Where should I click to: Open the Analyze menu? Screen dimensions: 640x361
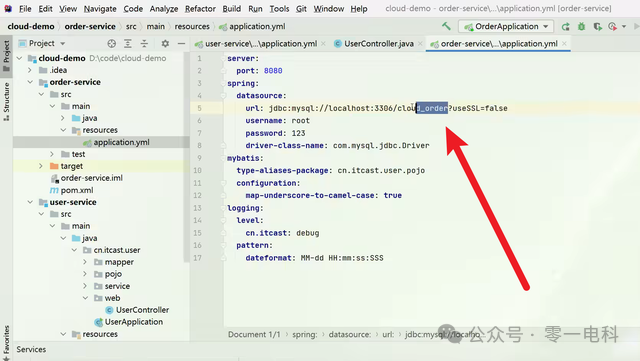pyautogui.click(x=164, y=9)
